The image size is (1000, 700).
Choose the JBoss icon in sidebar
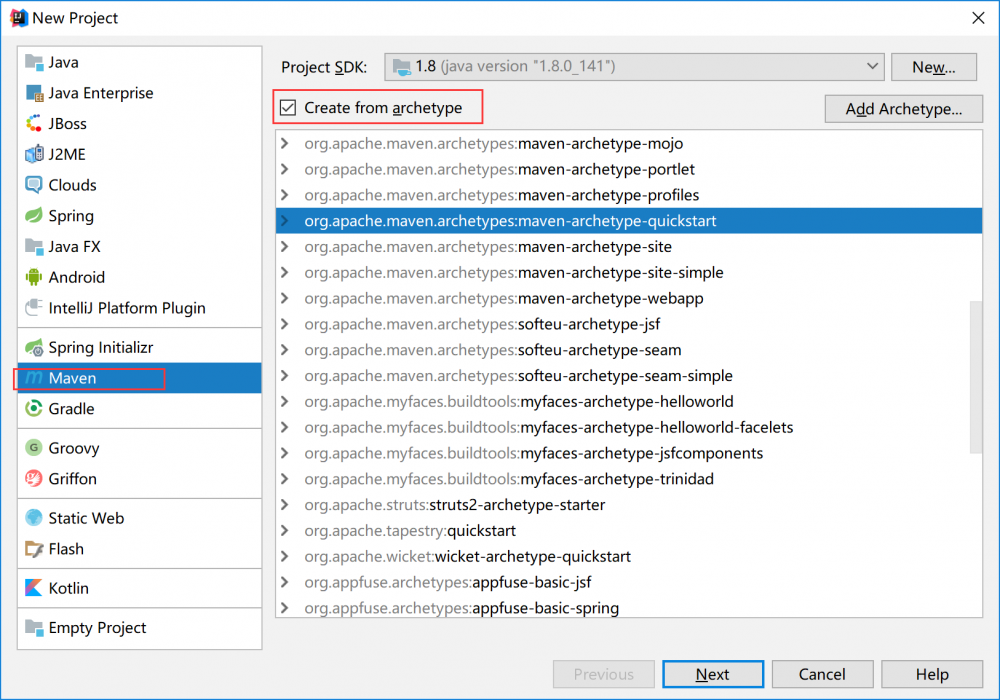point(34,124)
